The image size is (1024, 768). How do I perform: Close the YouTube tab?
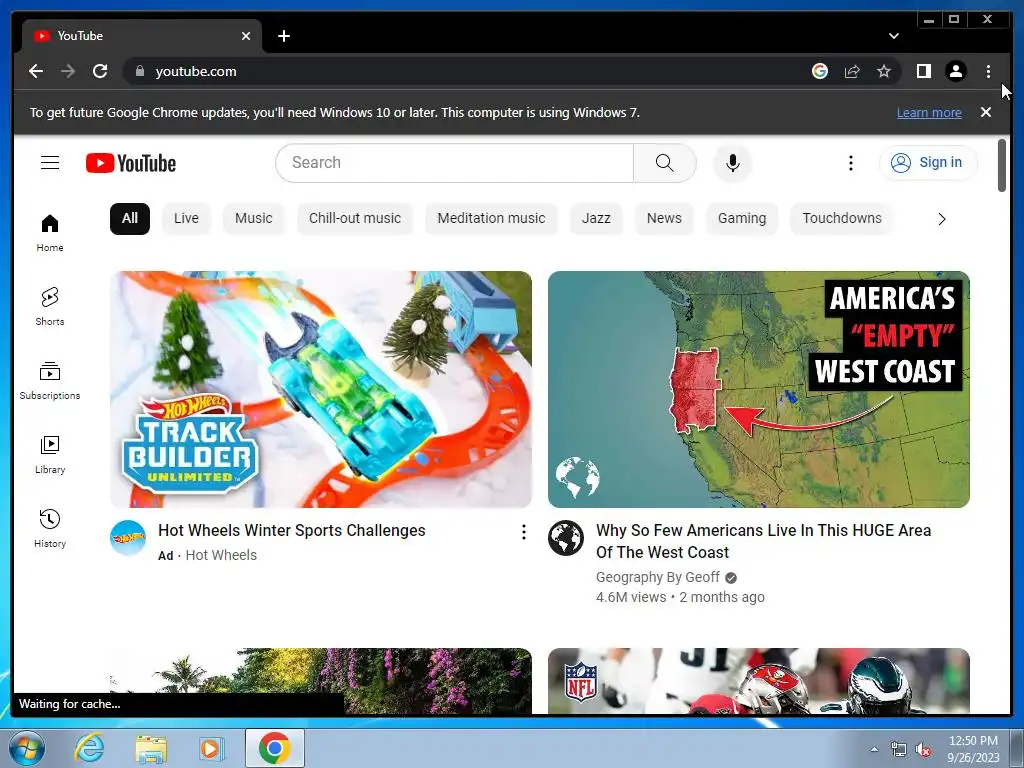[x=246, y=36]
